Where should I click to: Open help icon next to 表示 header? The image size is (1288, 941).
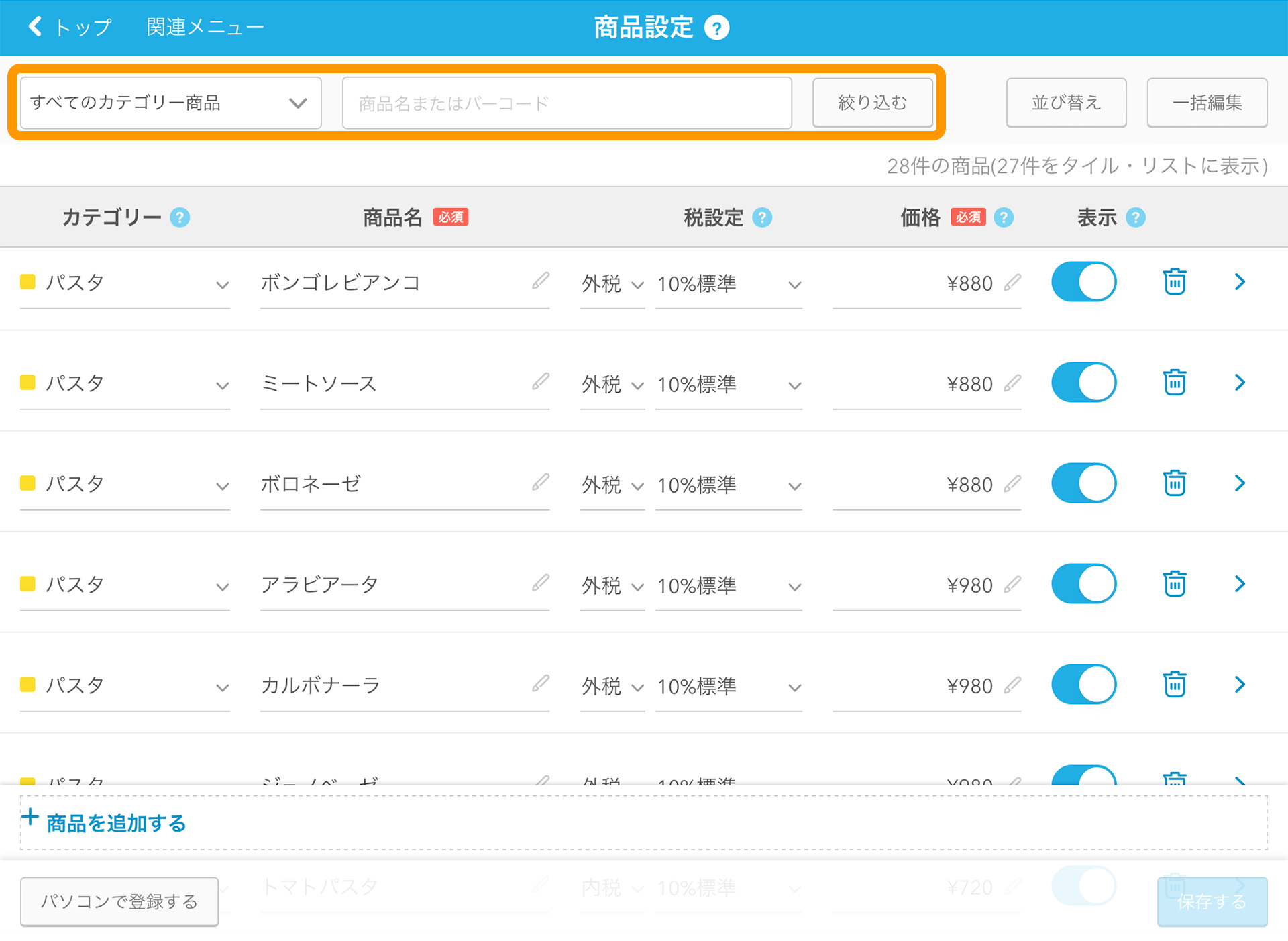(1136, 217)
